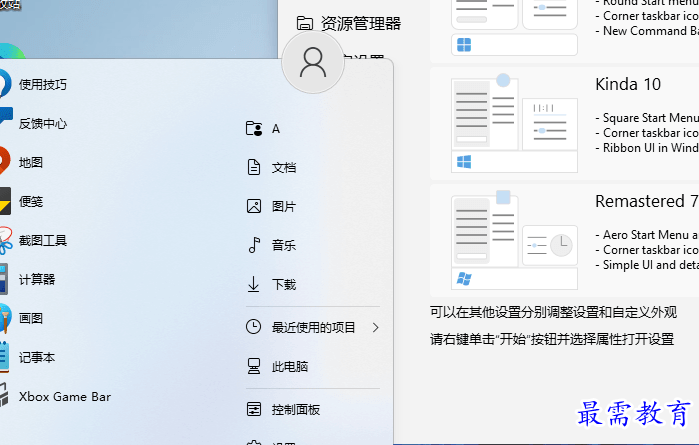Open the user account avatar
Screen dimensions: 699x445
(313, 62)
